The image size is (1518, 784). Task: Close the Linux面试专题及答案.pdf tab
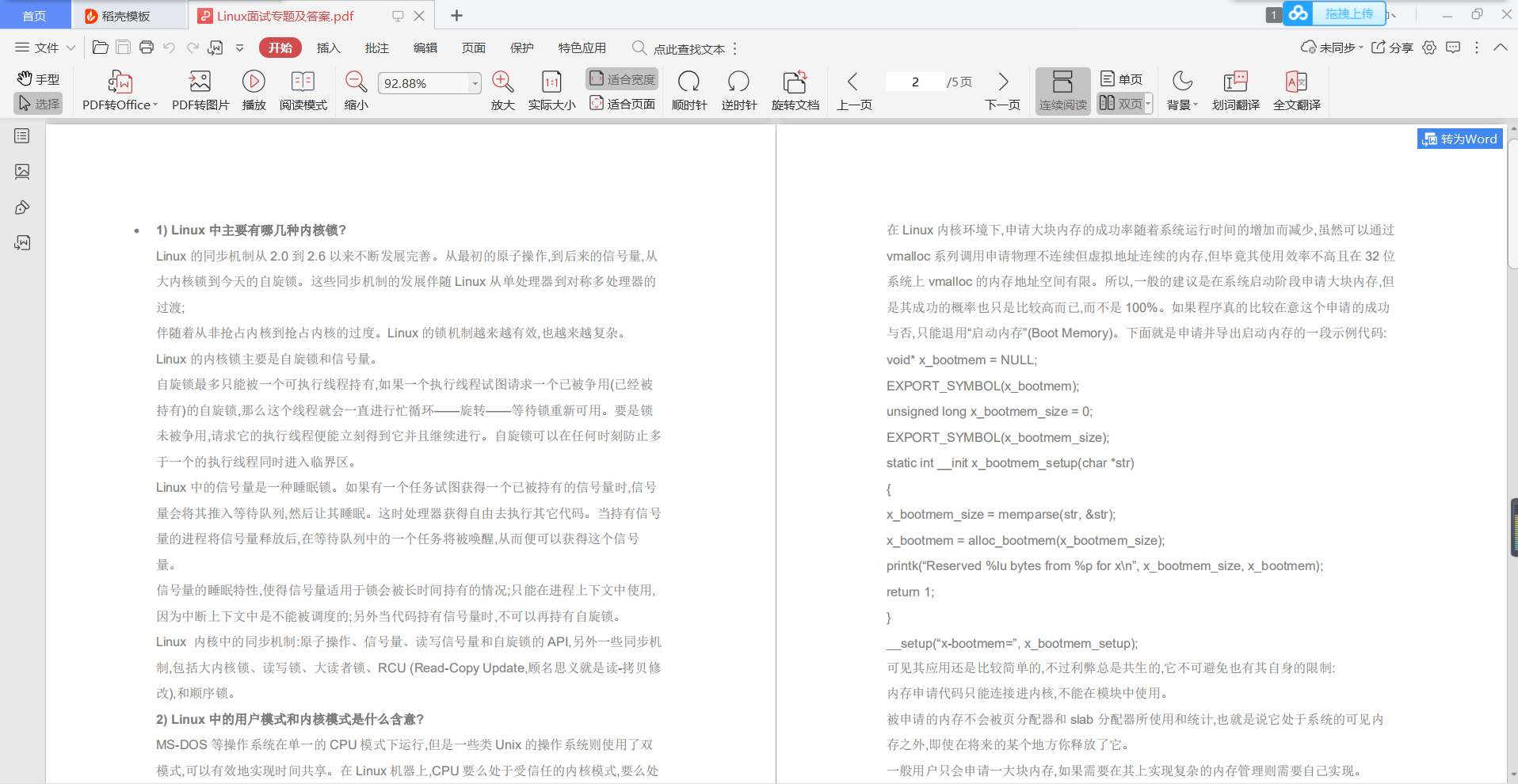(419, 16)
